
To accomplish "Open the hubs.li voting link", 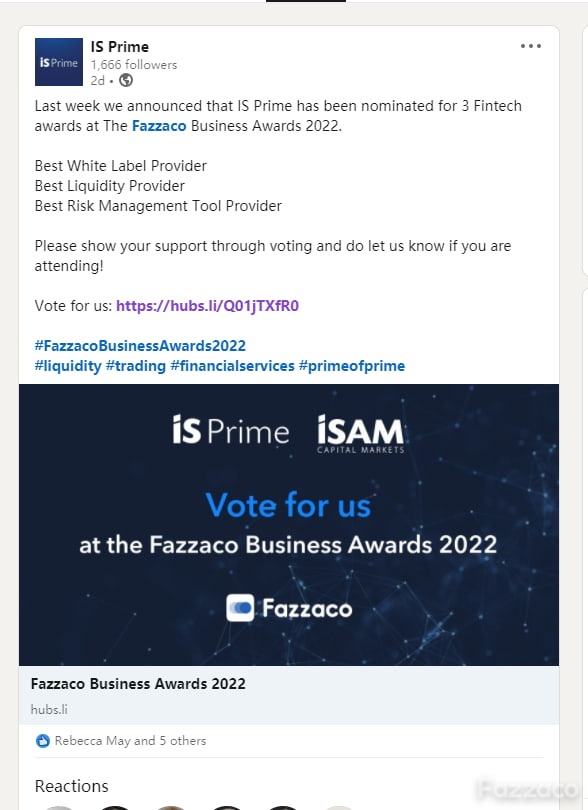I will (x=207, y=306).
